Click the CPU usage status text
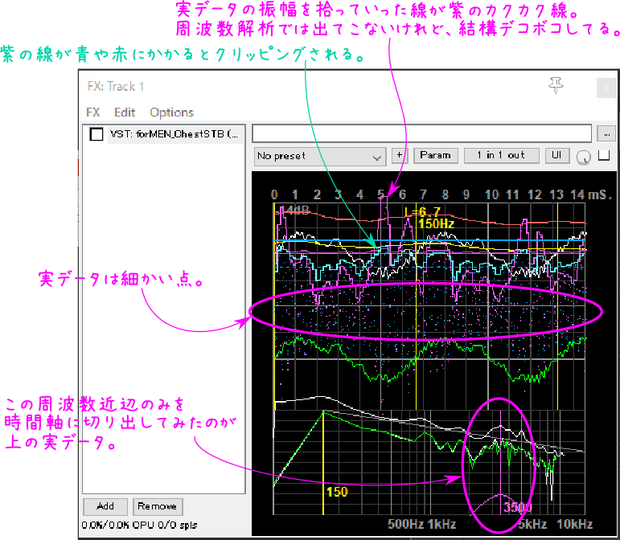This screenshot has height=540, width=620. coord(140,525)
